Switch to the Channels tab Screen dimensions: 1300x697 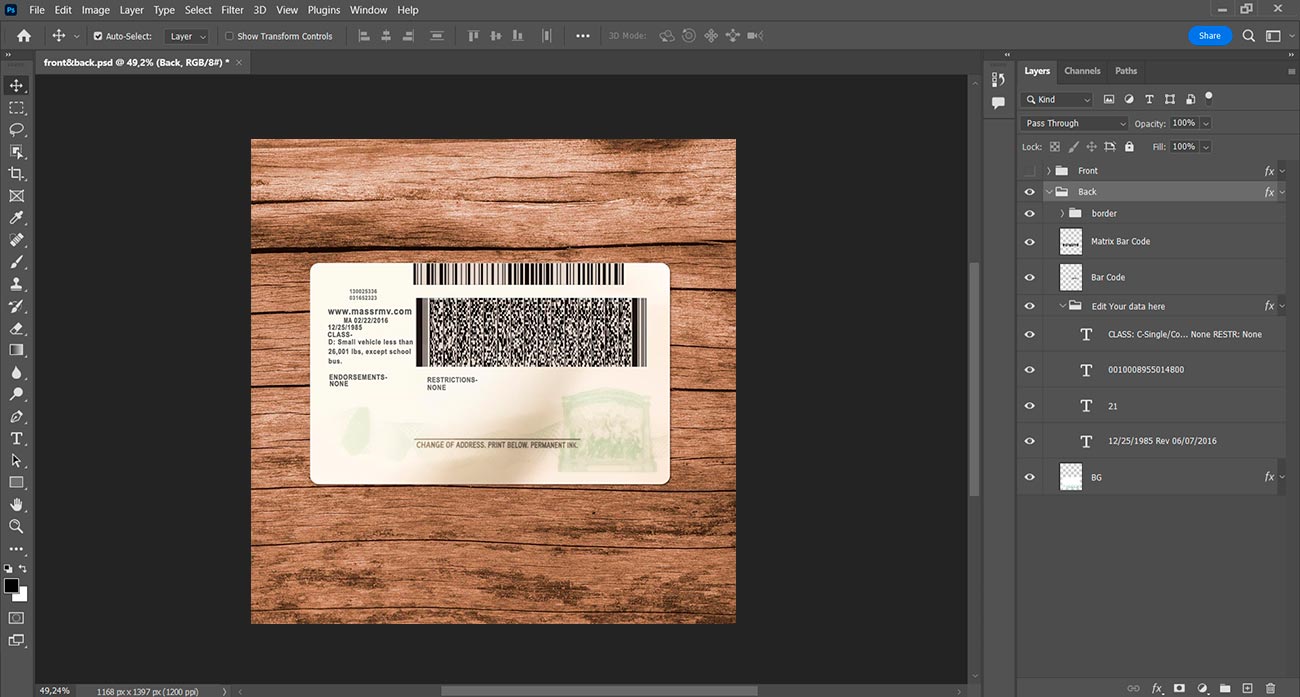coord(1082,71)
